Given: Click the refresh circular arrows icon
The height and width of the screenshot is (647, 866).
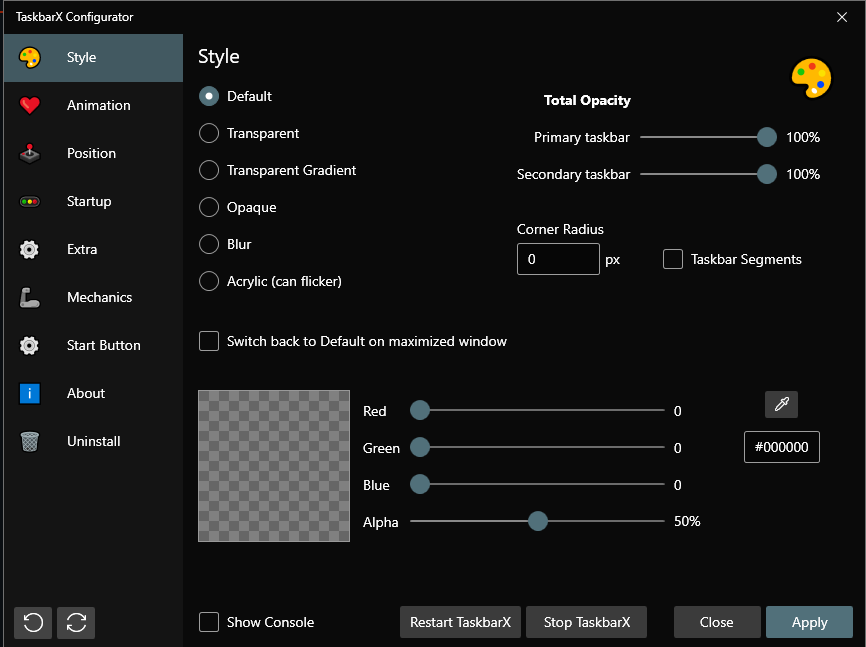Looking at the screenshot, I should (x=76, y=623).
